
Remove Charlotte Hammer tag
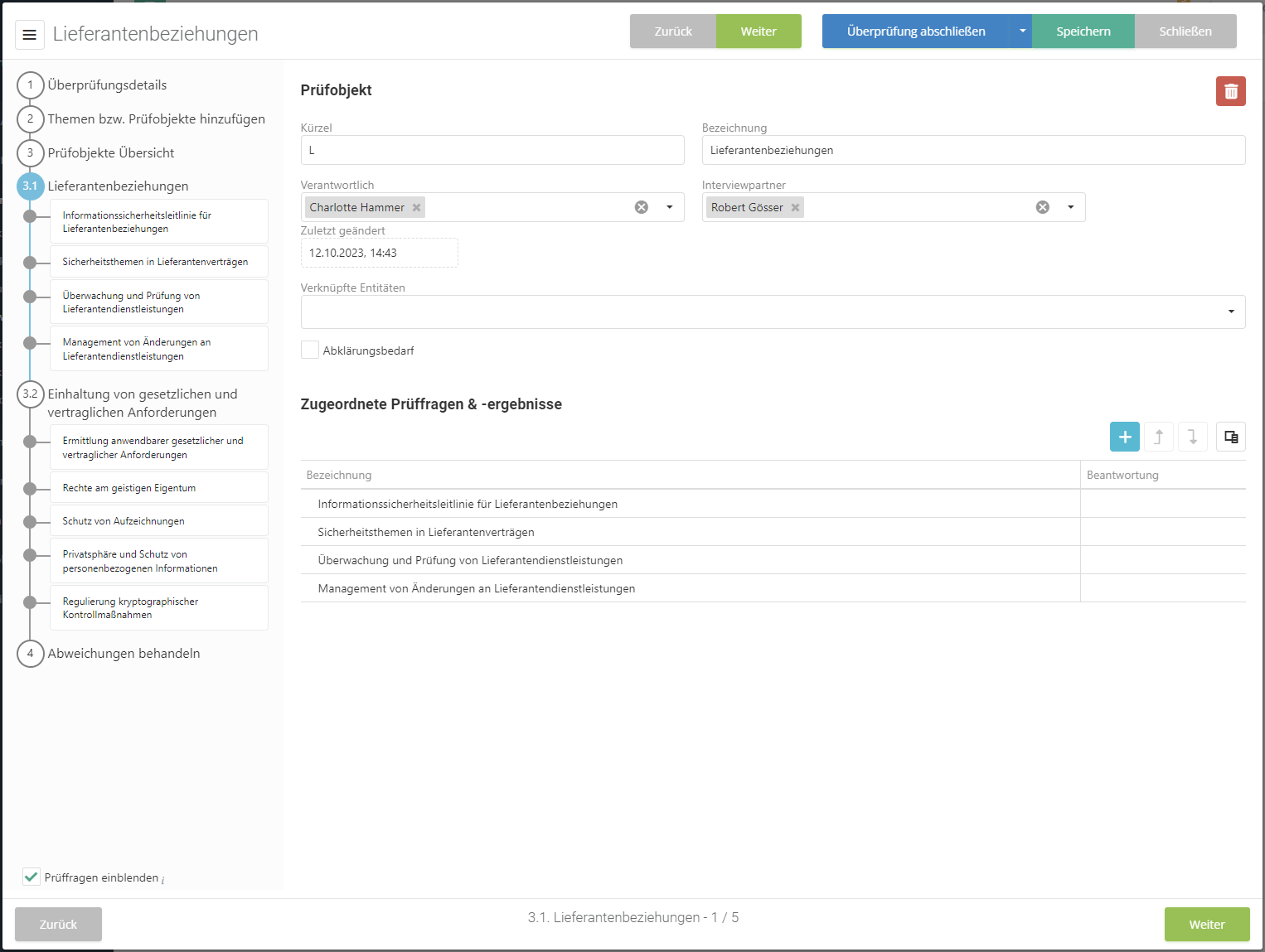point(417,208)
